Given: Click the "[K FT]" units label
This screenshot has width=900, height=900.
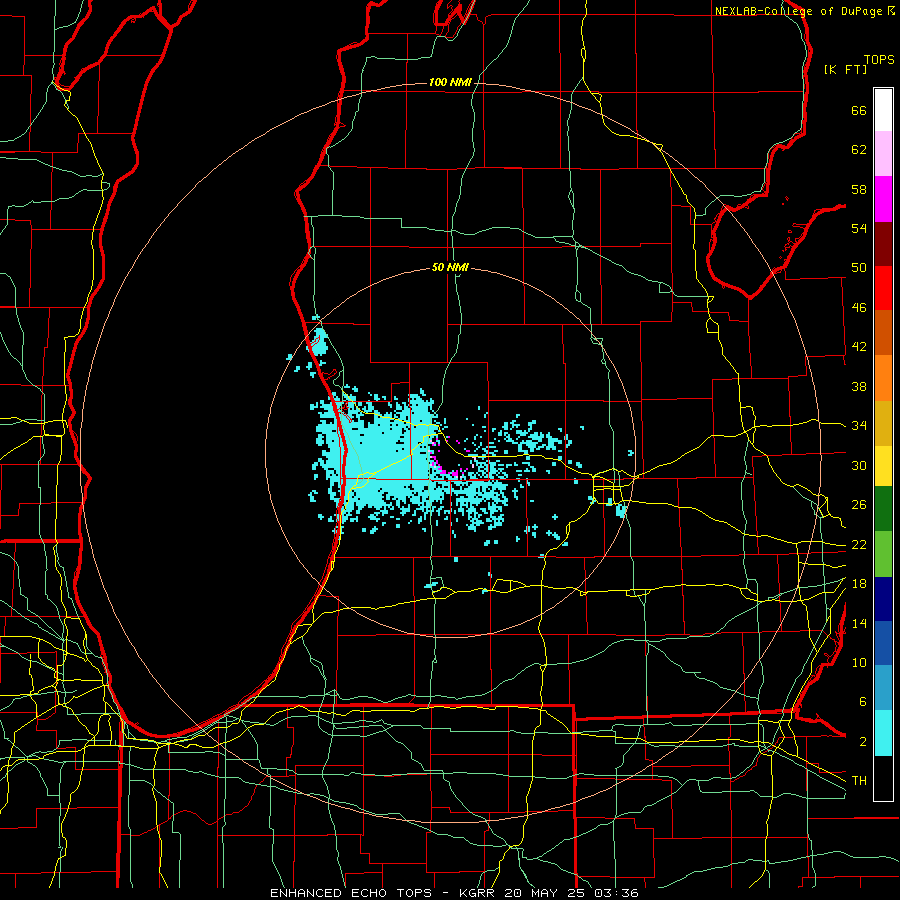Looking at the screenshot, I should coord(845,69).
